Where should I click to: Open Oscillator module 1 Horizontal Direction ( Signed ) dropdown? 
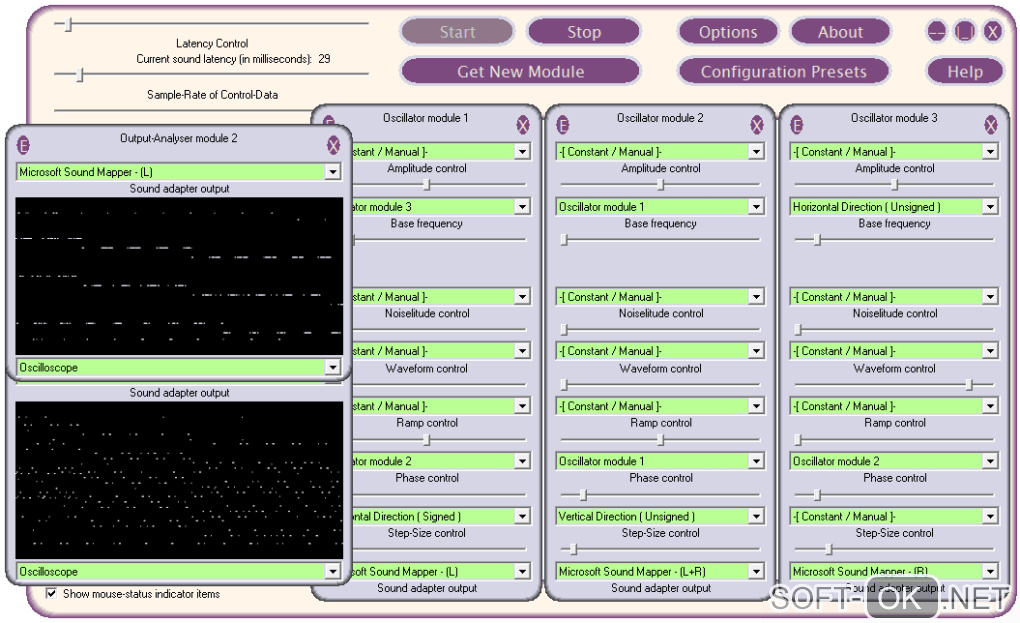pos(441,516)
